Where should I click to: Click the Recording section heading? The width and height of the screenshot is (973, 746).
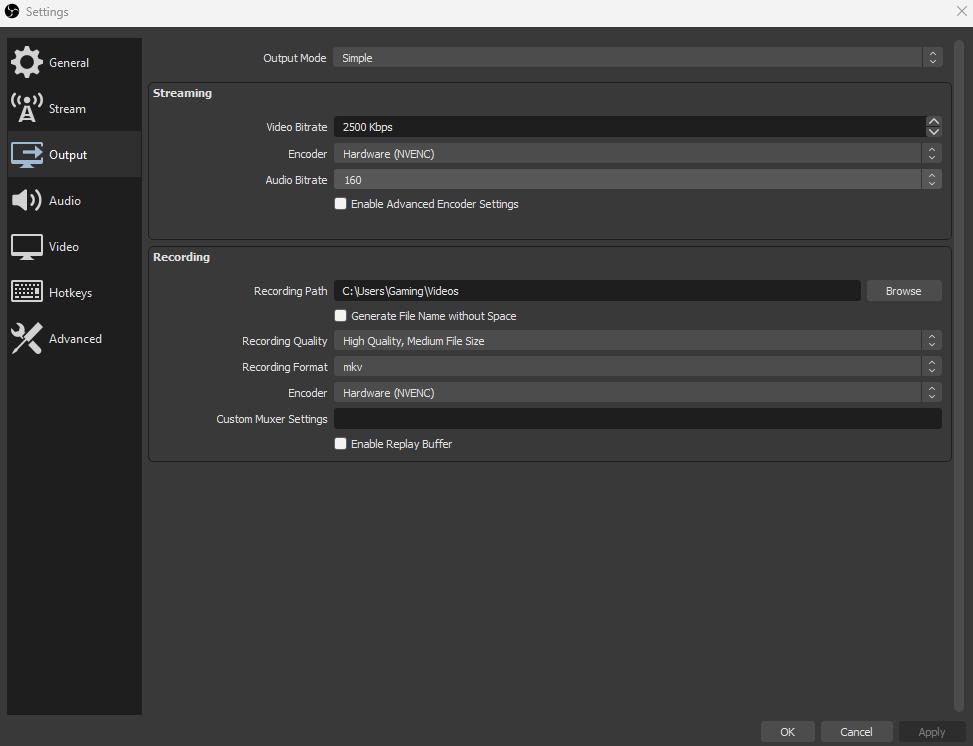pyautogui.click(x=181, y=257)
